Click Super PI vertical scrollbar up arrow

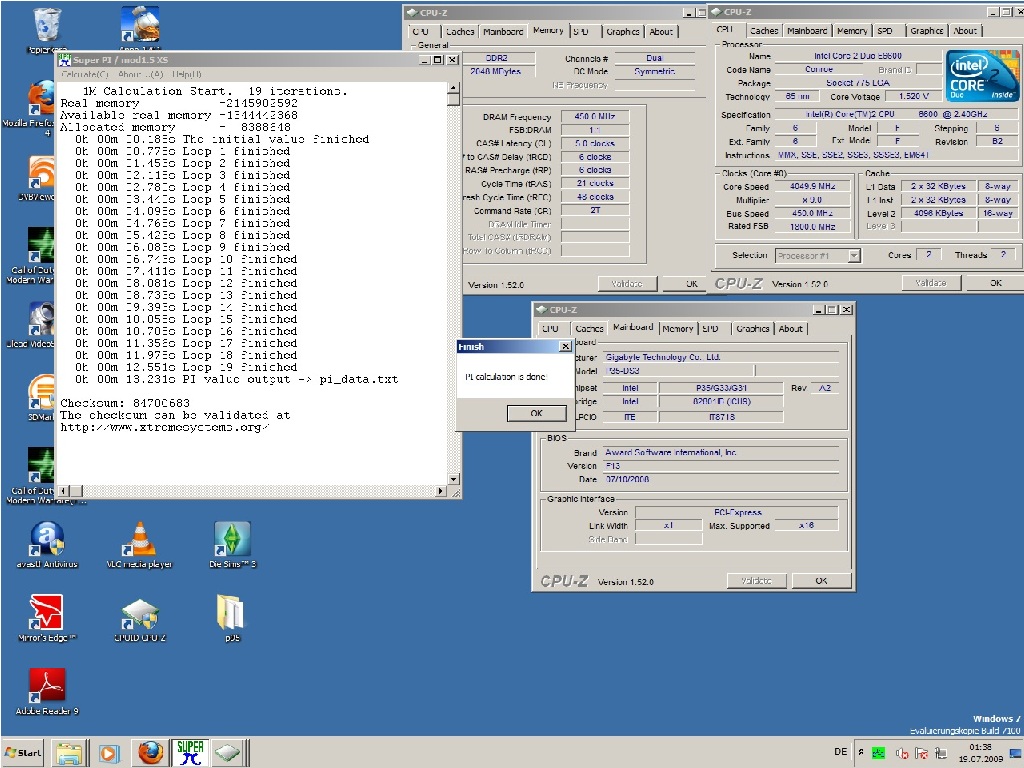pyautogui.click(x=453, y=88)
